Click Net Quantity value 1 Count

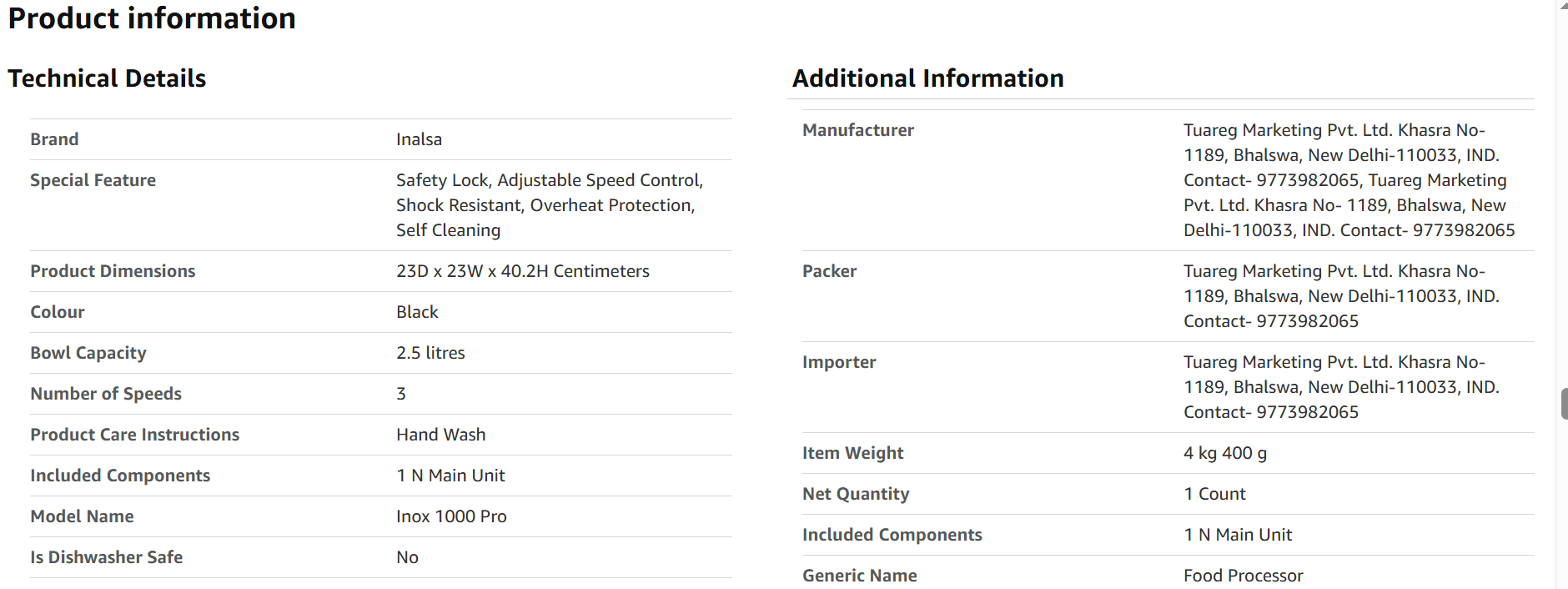pos(1214,494)
